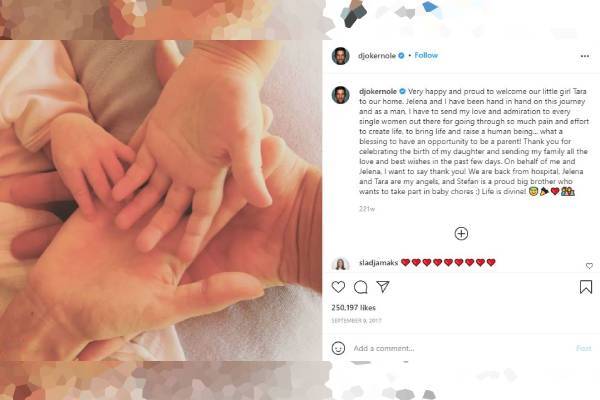Screen dimensions: 600x400
Task: Click the Add a comment field
Action: pos(461,348)
